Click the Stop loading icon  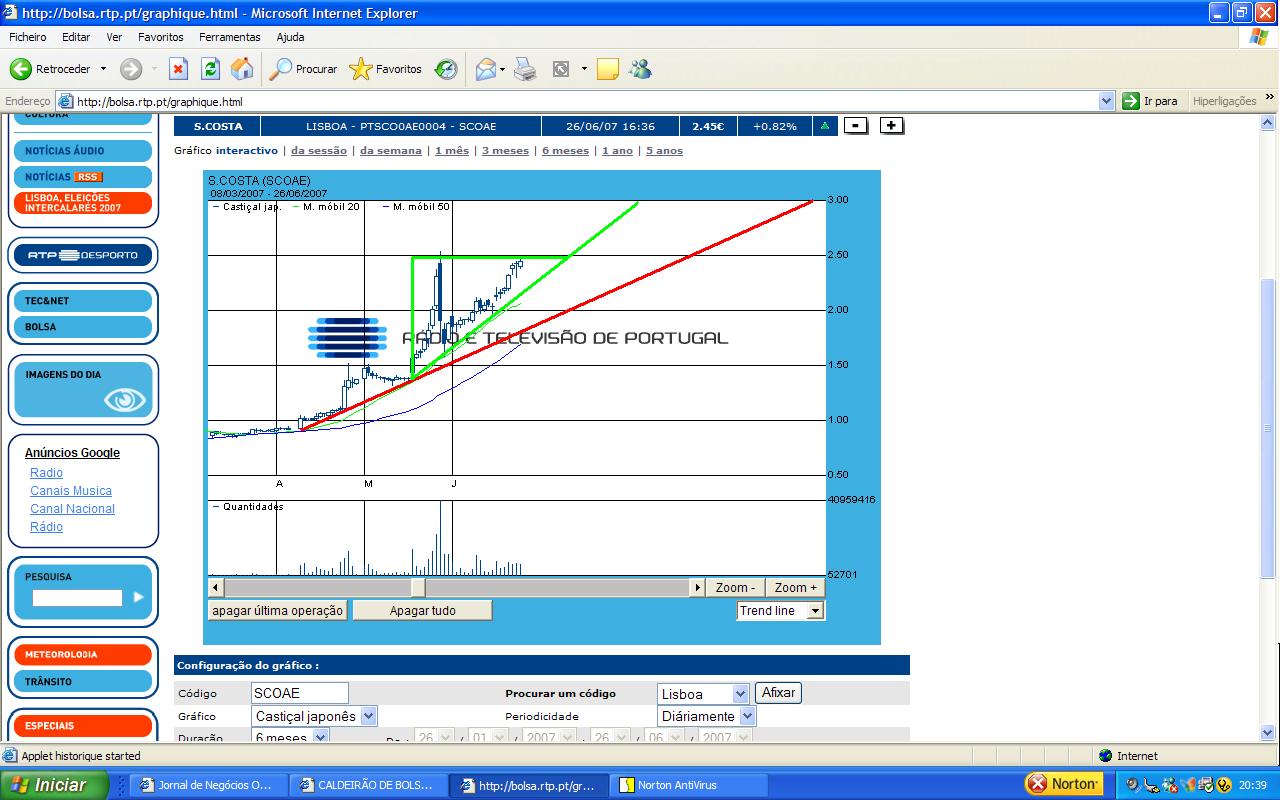[x=178, y=69]
